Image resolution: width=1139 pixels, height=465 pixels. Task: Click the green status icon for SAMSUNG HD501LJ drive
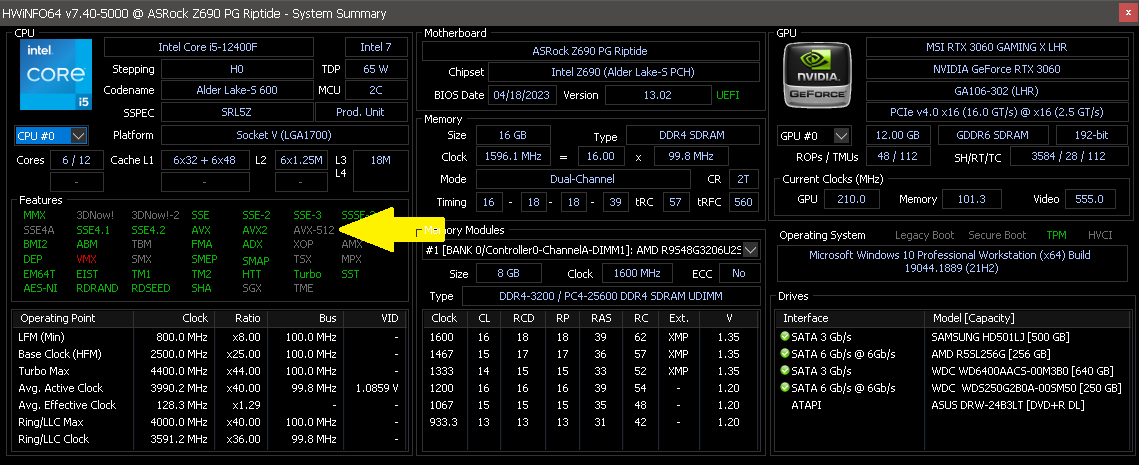pyautogui.click(x=785, y=336)
